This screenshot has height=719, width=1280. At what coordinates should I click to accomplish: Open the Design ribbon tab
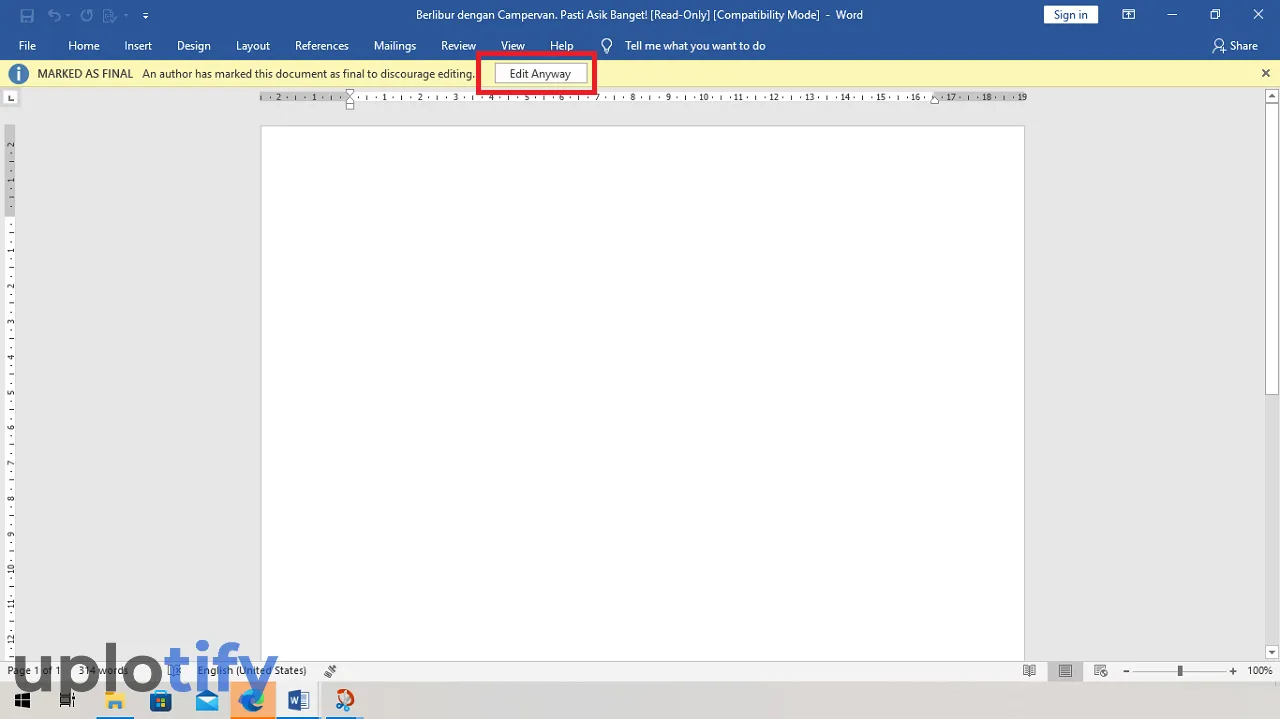coord(194,46)
